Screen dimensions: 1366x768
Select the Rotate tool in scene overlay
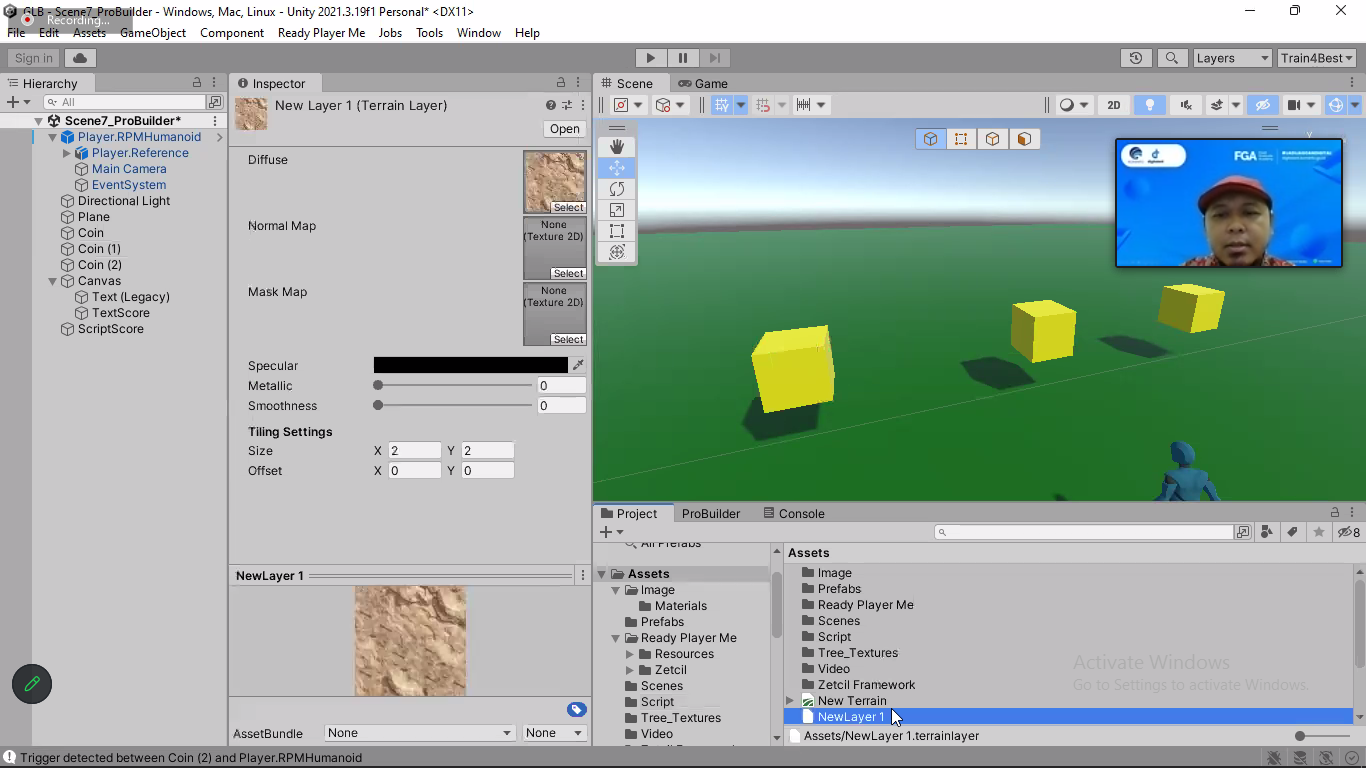(x=617, y=189)
